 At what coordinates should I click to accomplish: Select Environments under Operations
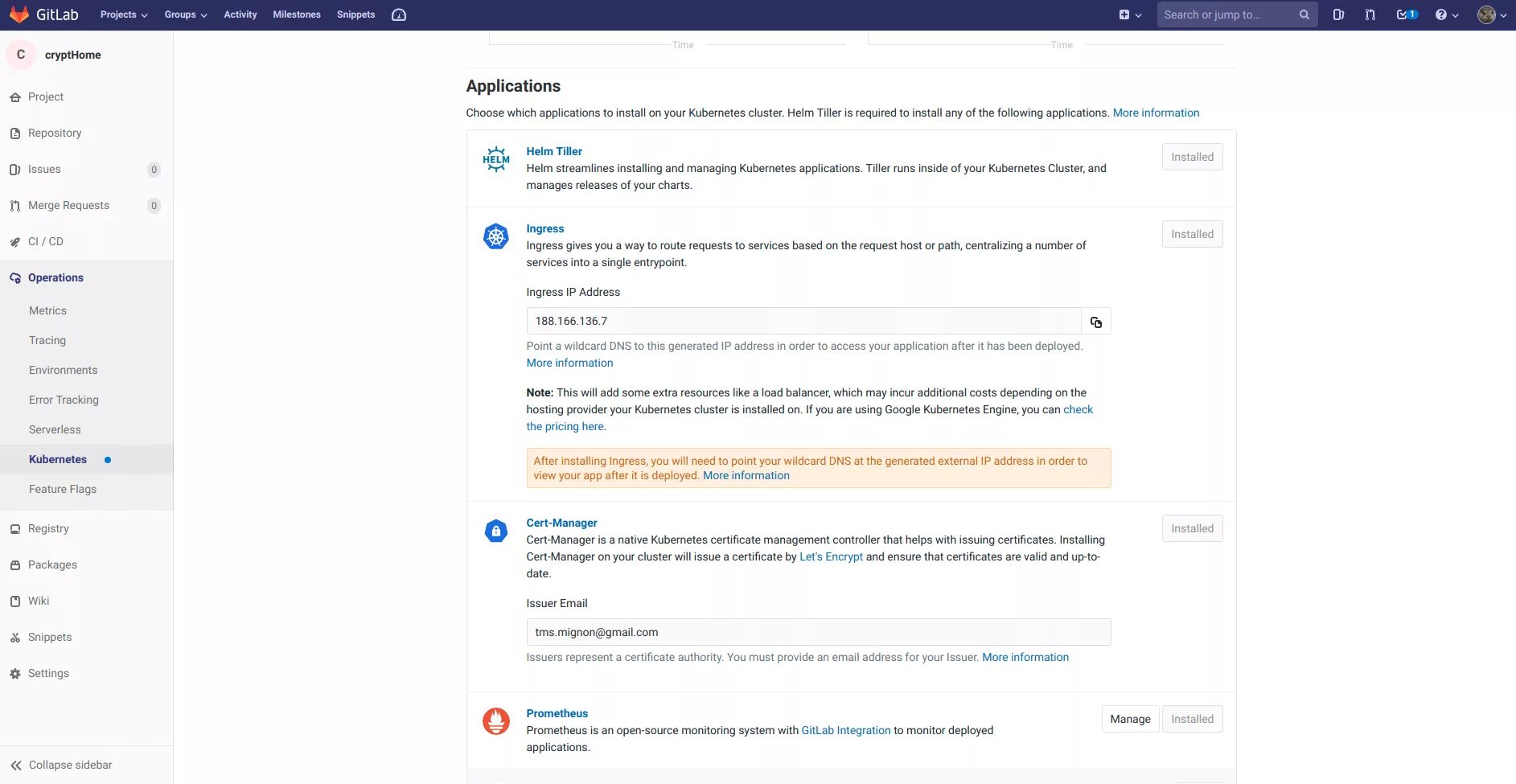click(63, 370)
